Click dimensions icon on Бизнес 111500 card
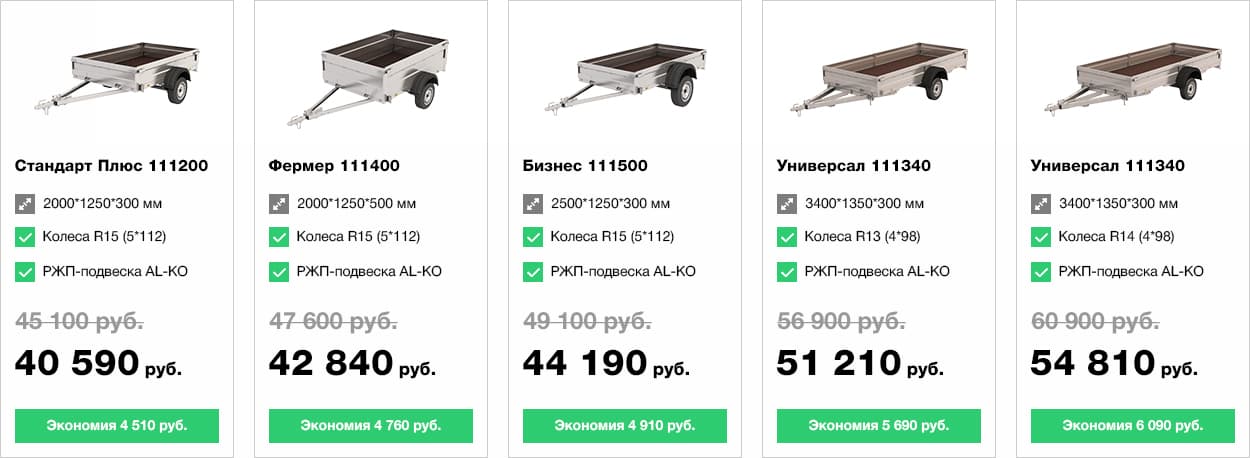The height and width of the screenshot is (458, 1250). click(533, 204)
